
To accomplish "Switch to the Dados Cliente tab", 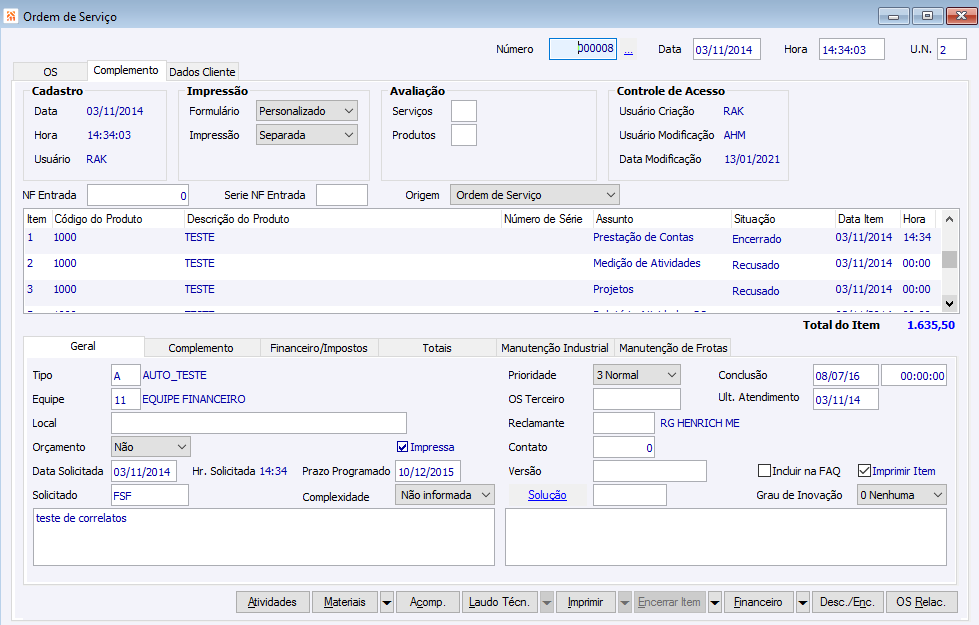I will pyautogui.click(x=202, y=72).
